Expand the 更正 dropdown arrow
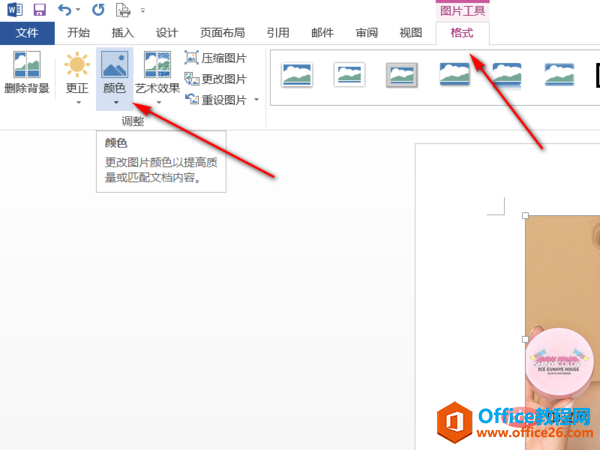The image size is (600, 450). (78, 103)
